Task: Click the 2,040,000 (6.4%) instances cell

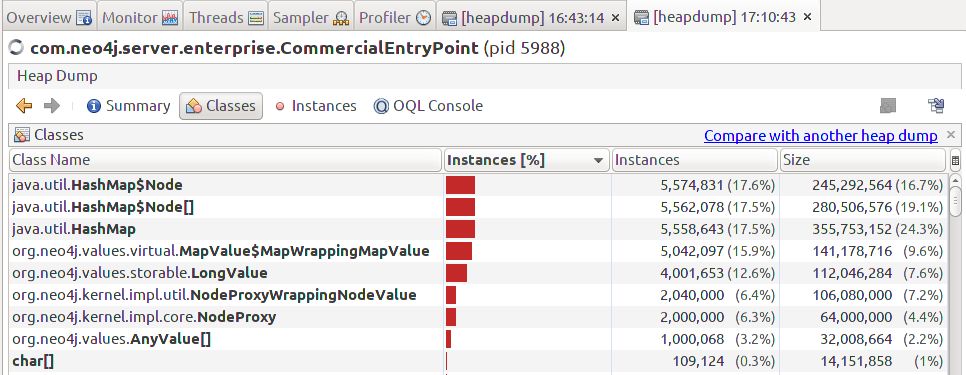Action: pyautogui.click(x=696, y=295)
